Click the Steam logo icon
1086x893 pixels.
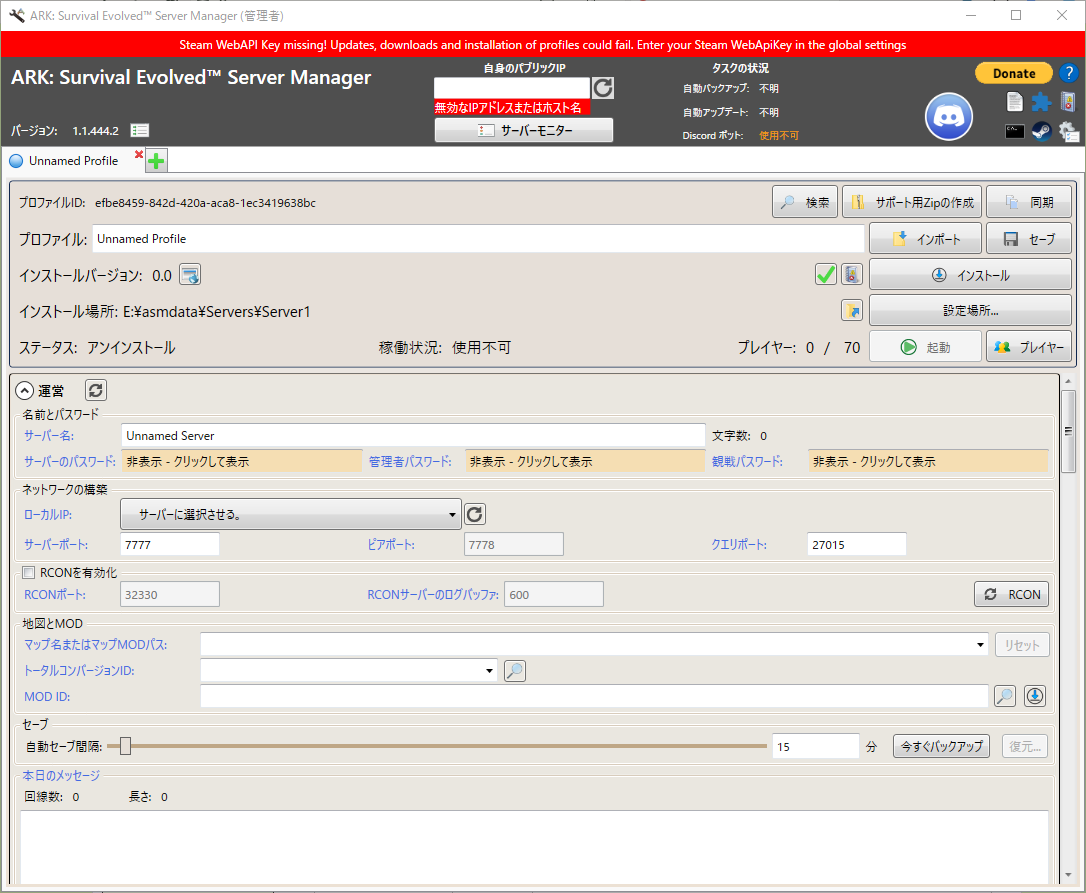(x=1041, y=131)
